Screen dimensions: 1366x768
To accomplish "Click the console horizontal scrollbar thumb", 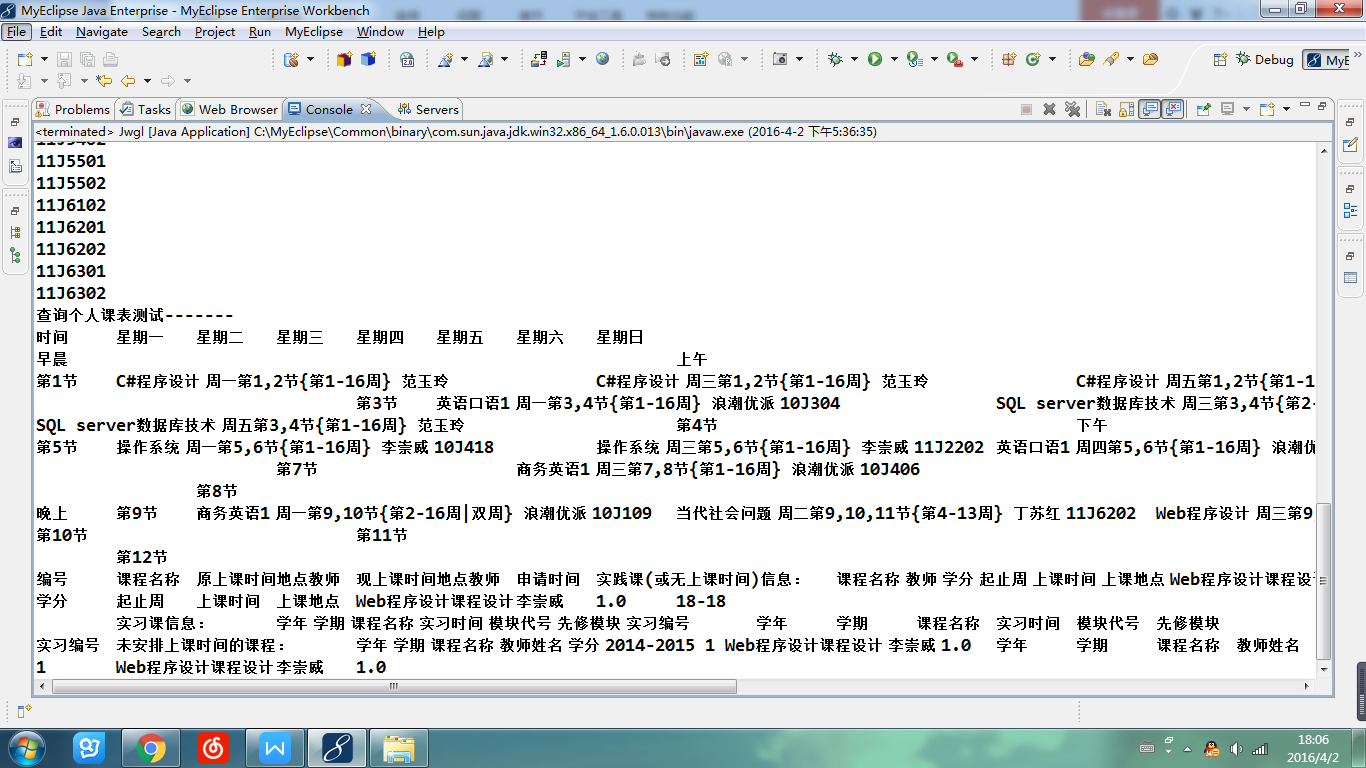I will click(x=395, y=687).
